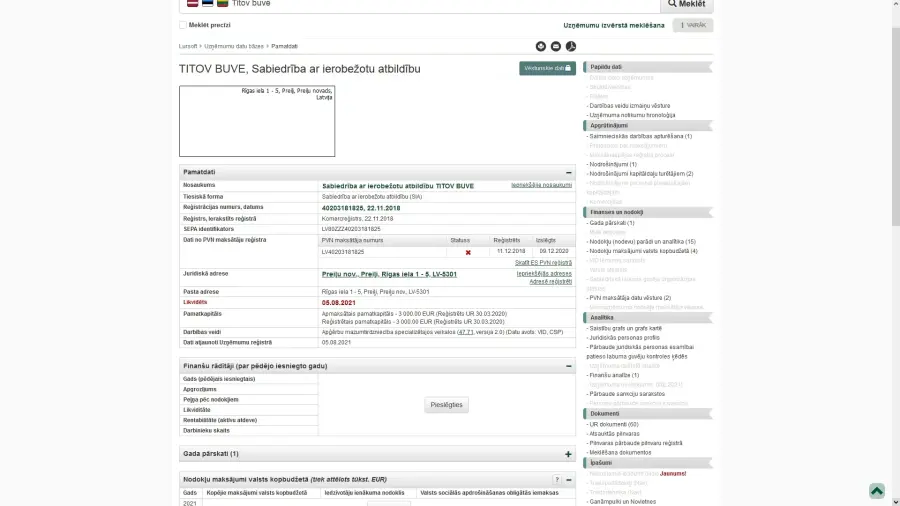Viewport: 900px width, 506px height.
Task: Open Nodokļu (nodevu) parādi un analītika (15)
Action: click(x=642, y=242)
